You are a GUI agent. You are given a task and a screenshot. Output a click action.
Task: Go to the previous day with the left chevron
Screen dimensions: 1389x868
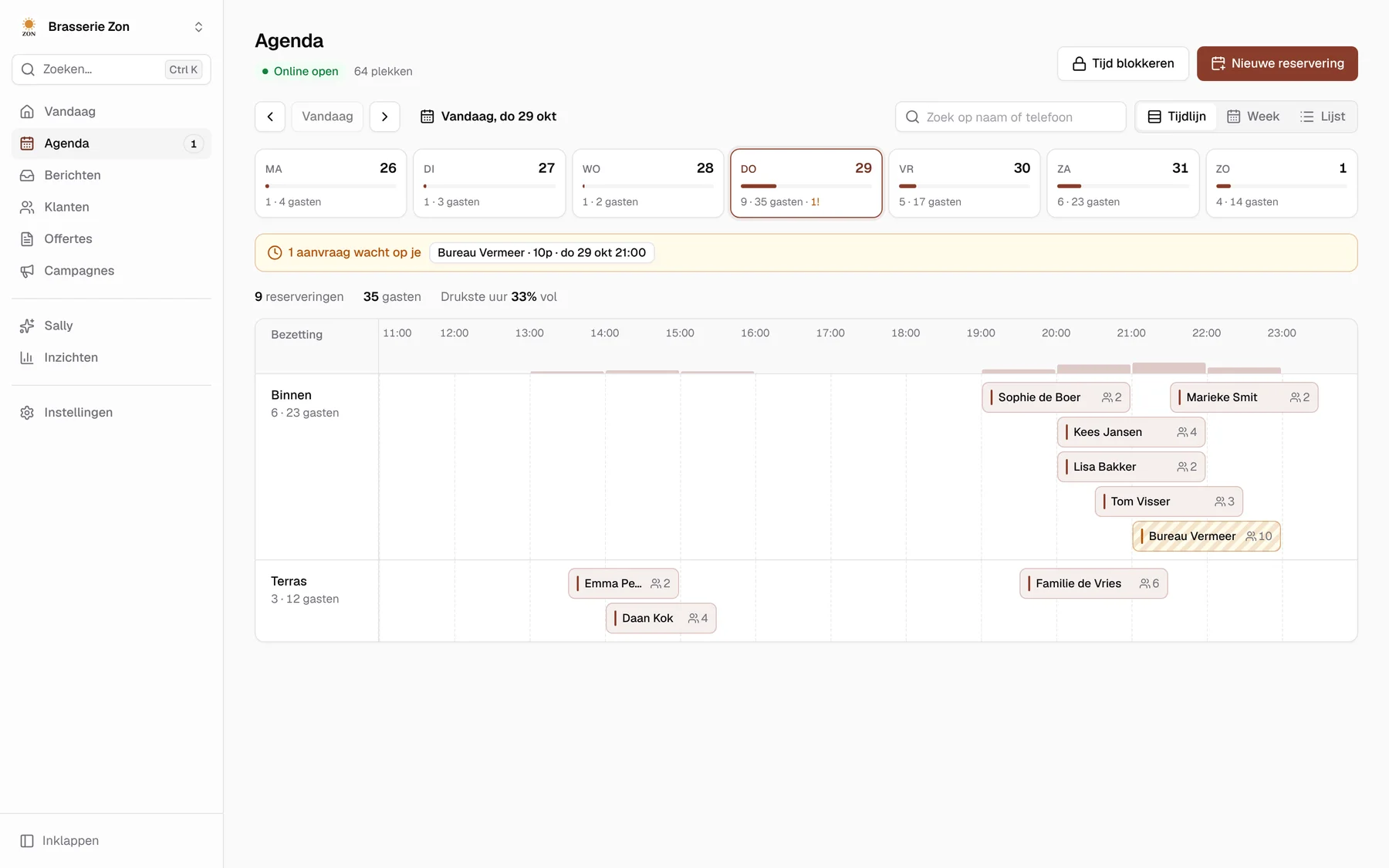tap(270, 117)
